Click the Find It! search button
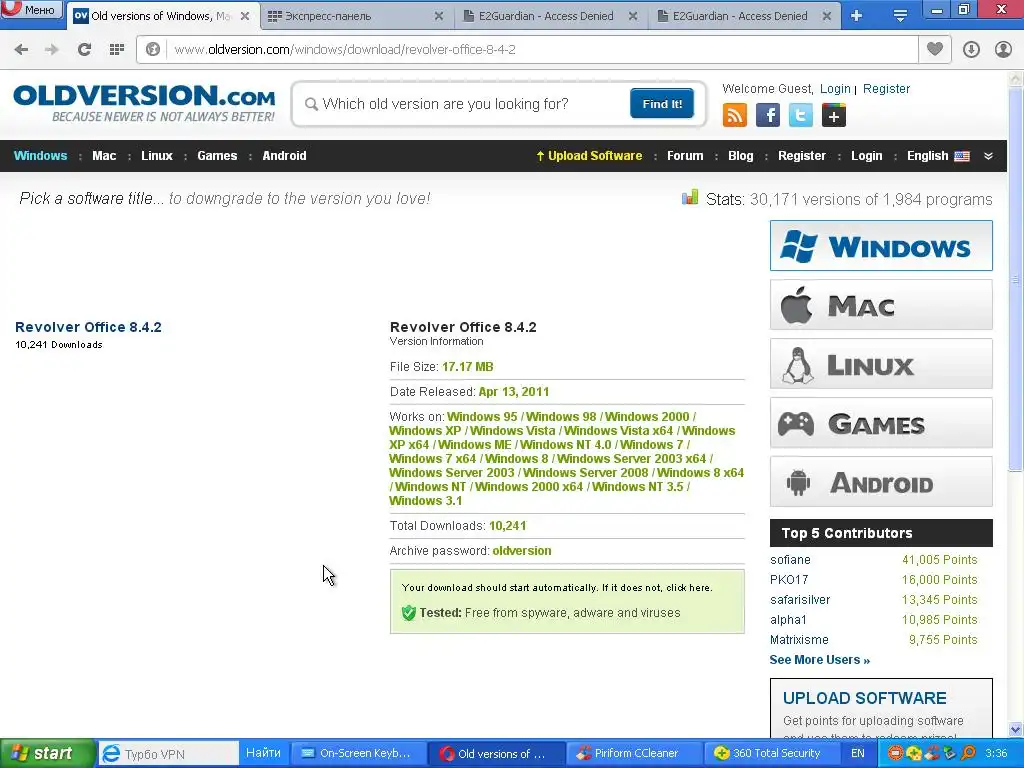The width and height of the screenshot is (1024, 768). click(662, 104)
